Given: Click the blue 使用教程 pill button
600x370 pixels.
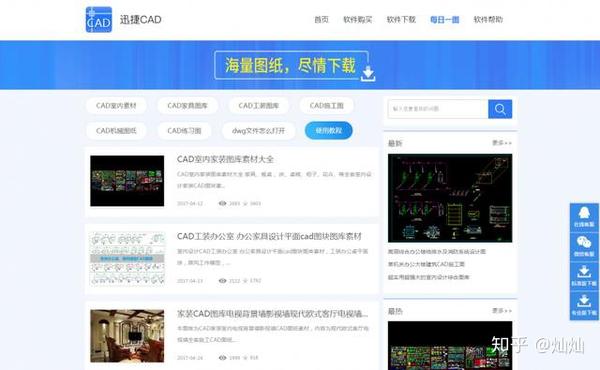Looking at the screenshot, I should [x=329, y=130].
